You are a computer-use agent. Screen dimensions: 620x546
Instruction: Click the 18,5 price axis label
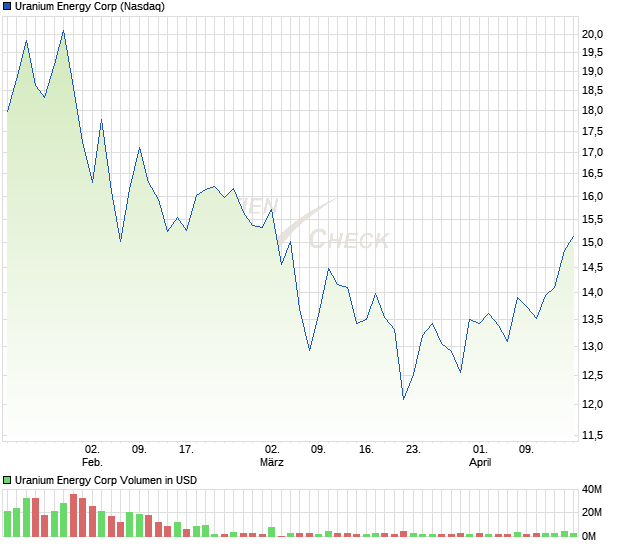[592, 91]
